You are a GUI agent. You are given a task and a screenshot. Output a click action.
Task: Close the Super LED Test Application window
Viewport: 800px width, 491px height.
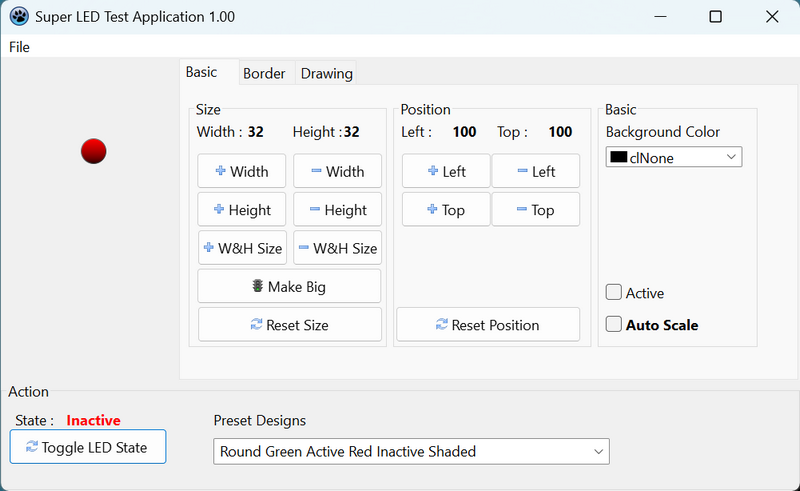(x=772, y=17)
